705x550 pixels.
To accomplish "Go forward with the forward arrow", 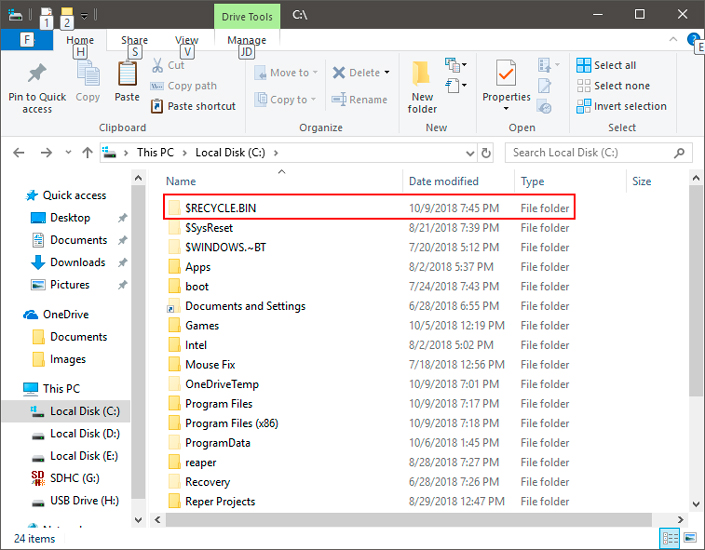I will click(x=46, y=153).
